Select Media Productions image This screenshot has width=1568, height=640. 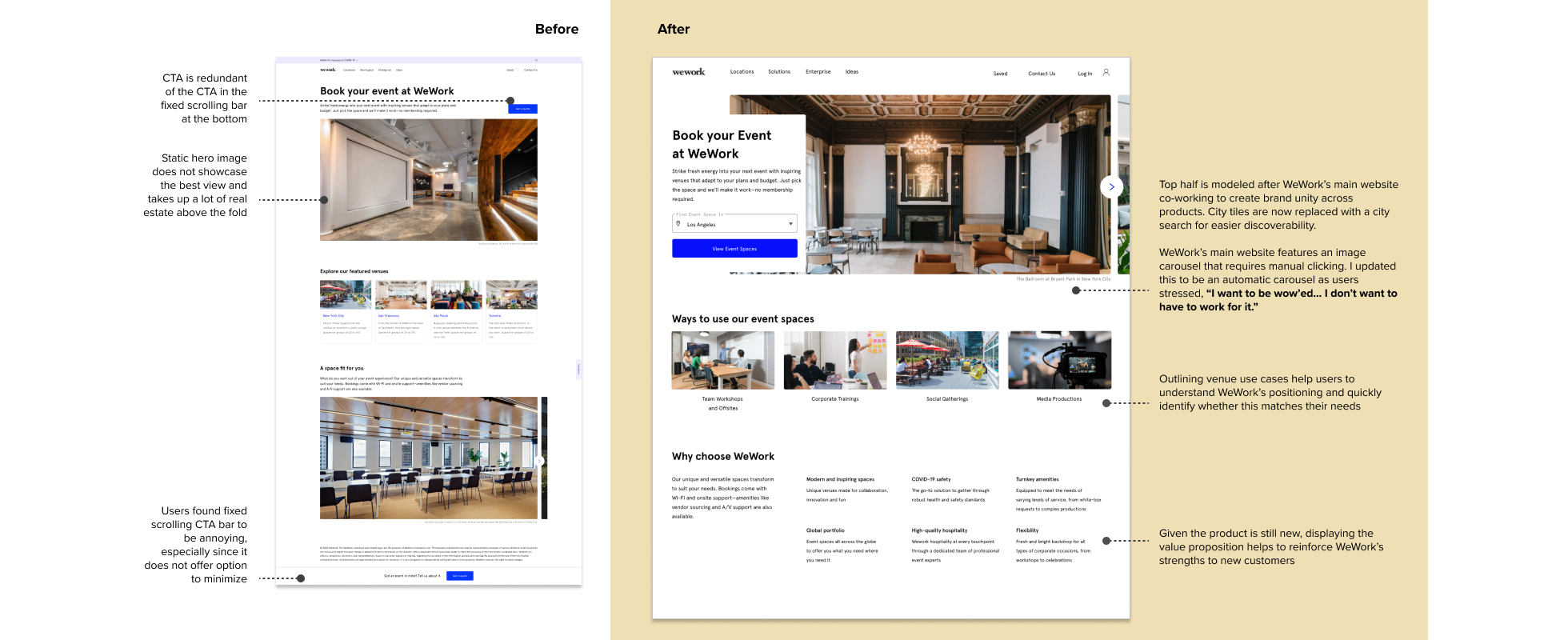pyautogui.click(x=1059, y=360)
